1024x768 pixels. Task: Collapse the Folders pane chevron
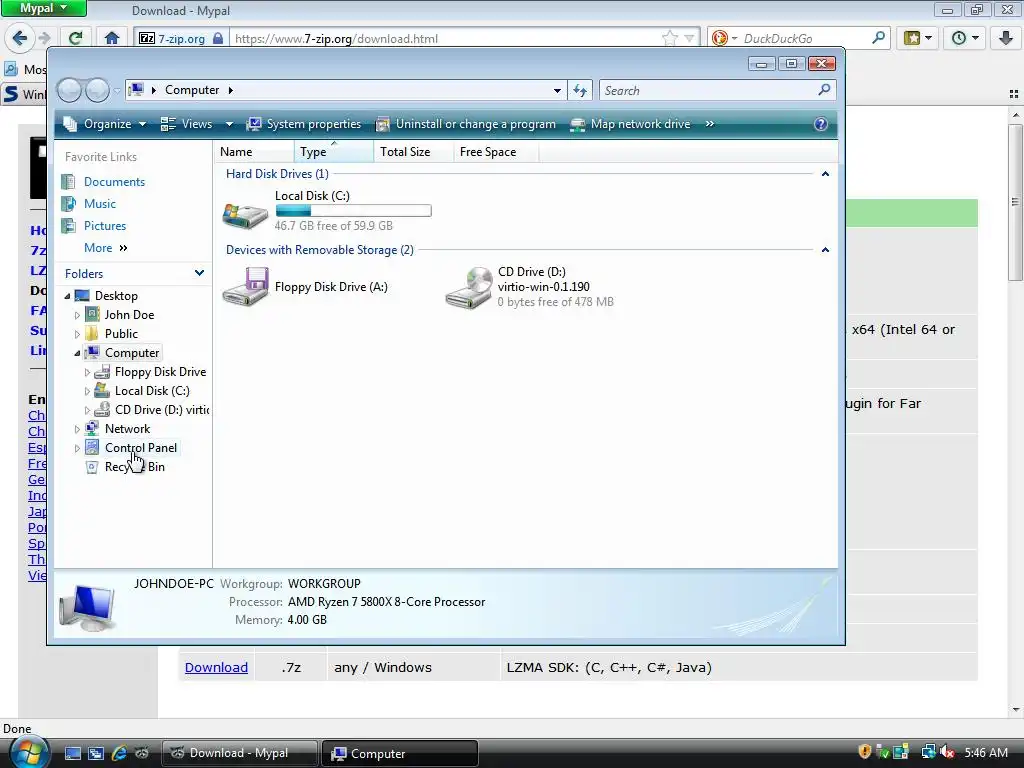coord(199,273)
